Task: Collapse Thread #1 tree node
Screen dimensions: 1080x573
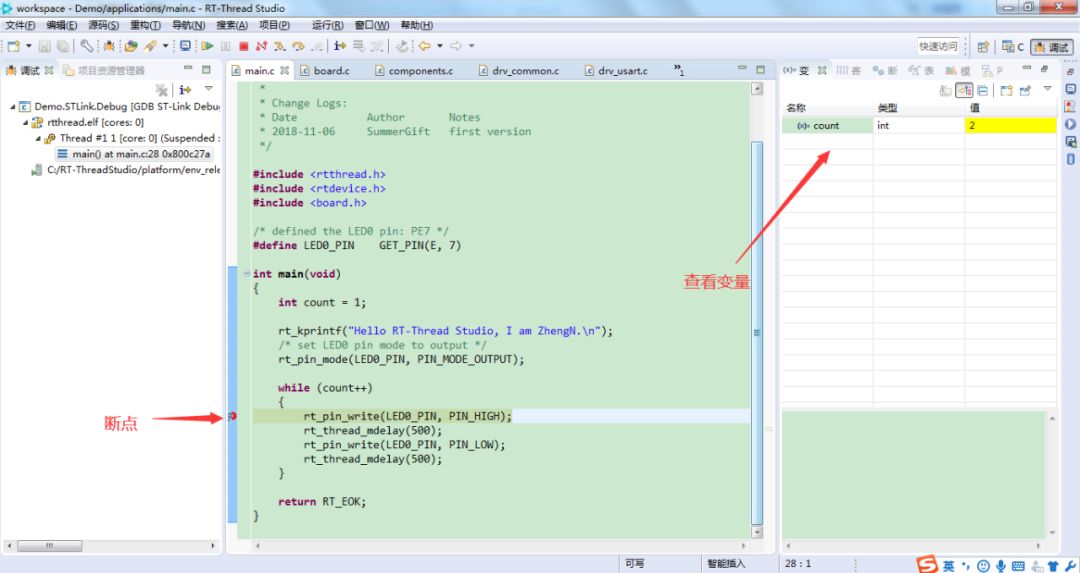Action: [x=38, y=138]
